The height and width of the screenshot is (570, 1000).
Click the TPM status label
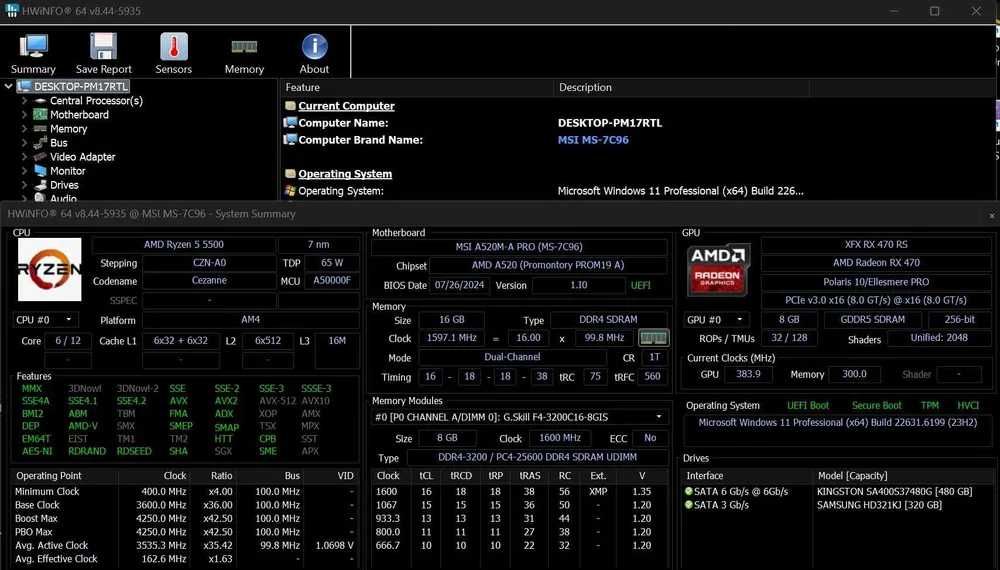point(930,406)
